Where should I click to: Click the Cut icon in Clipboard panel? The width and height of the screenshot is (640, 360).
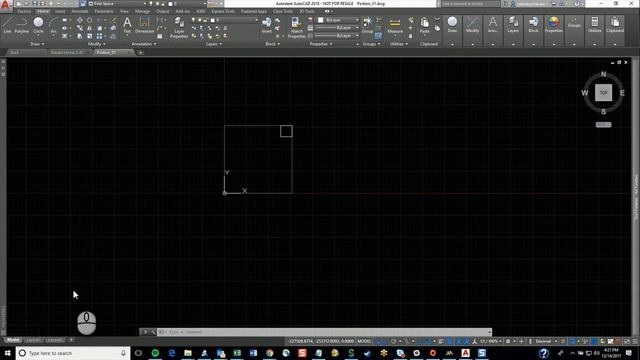[x=437, y=20]
